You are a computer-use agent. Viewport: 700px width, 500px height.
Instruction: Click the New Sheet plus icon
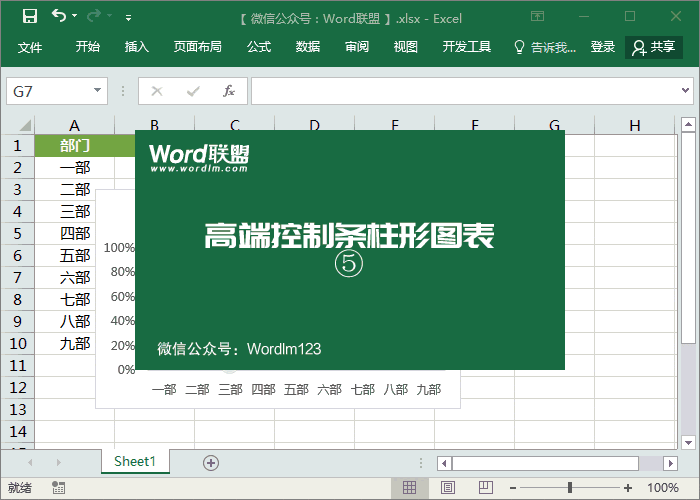pyautogui.click(x=211, y=463)
